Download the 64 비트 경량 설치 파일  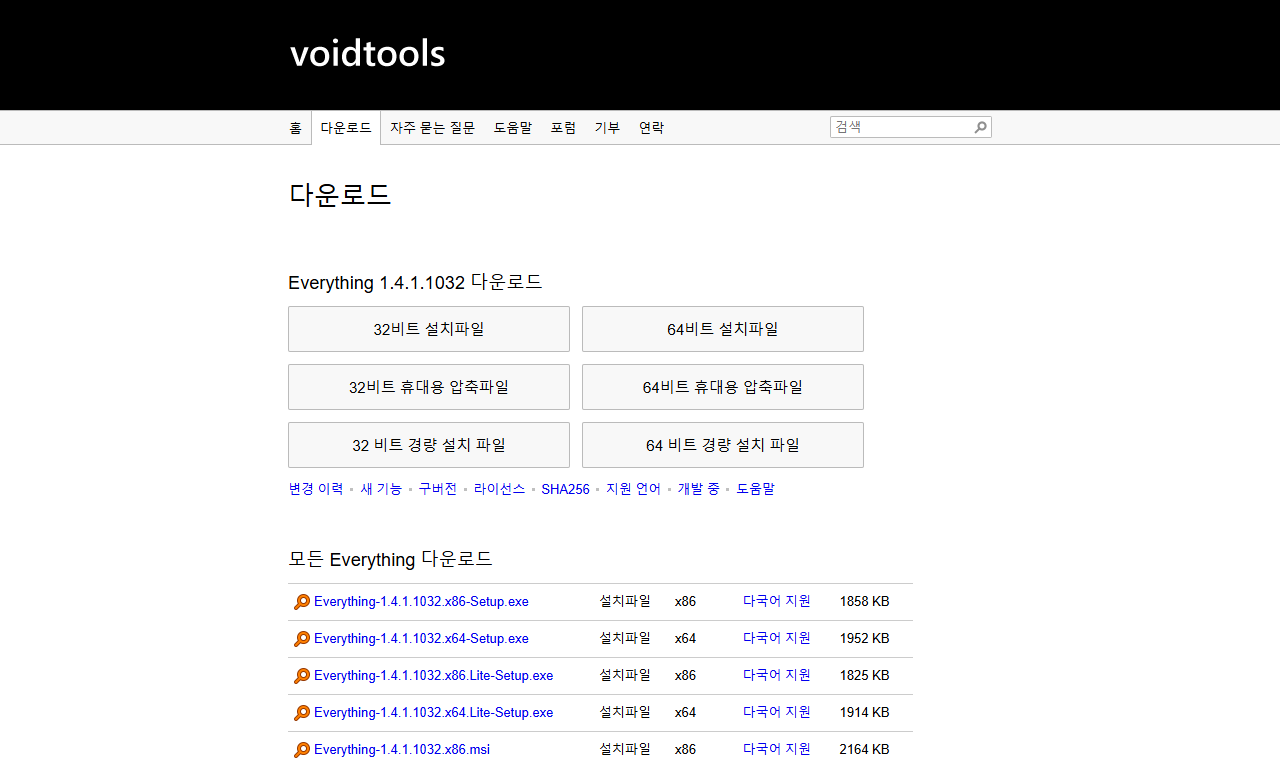coord(723,445)
